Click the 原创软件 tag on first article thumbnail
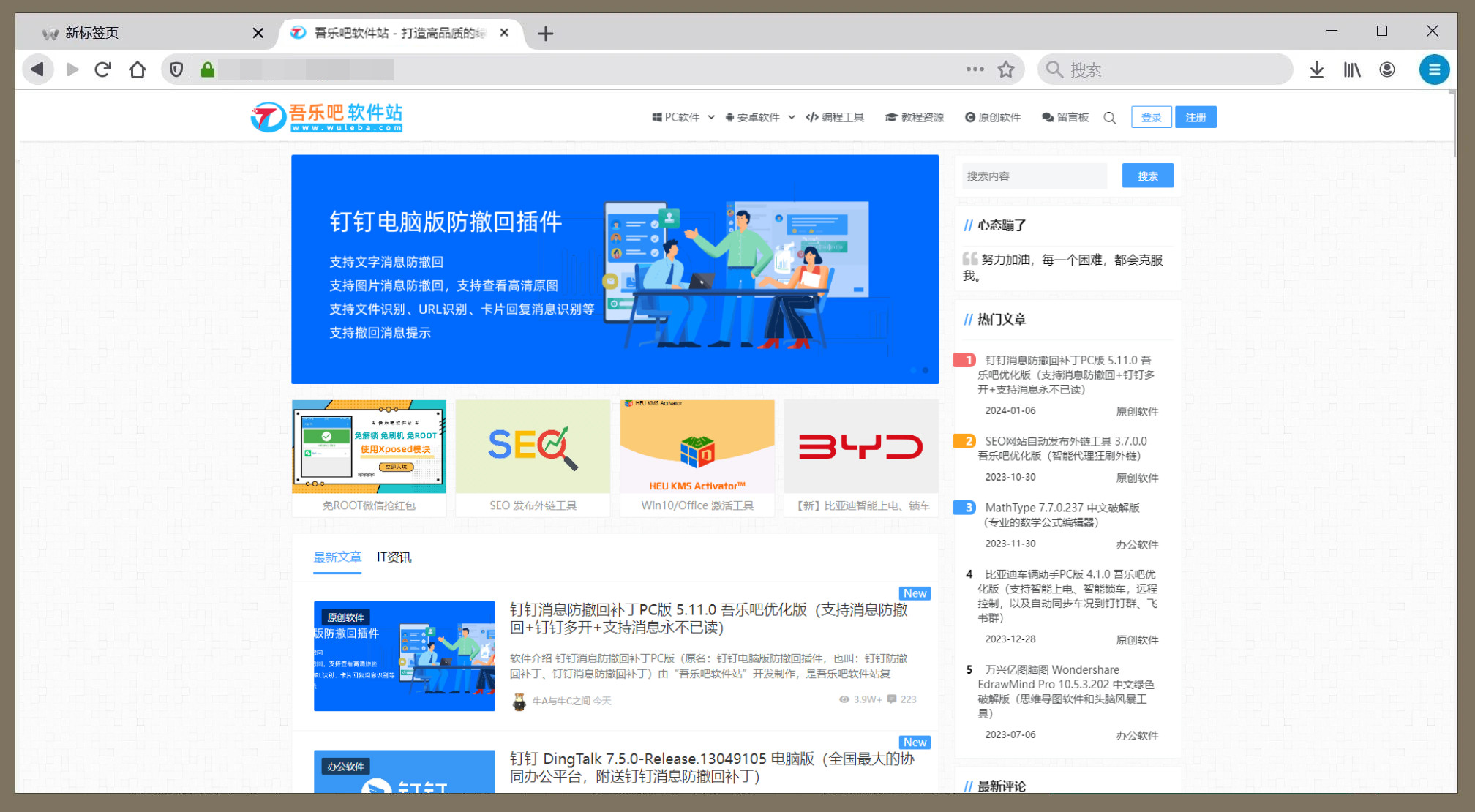 [345, 617]
